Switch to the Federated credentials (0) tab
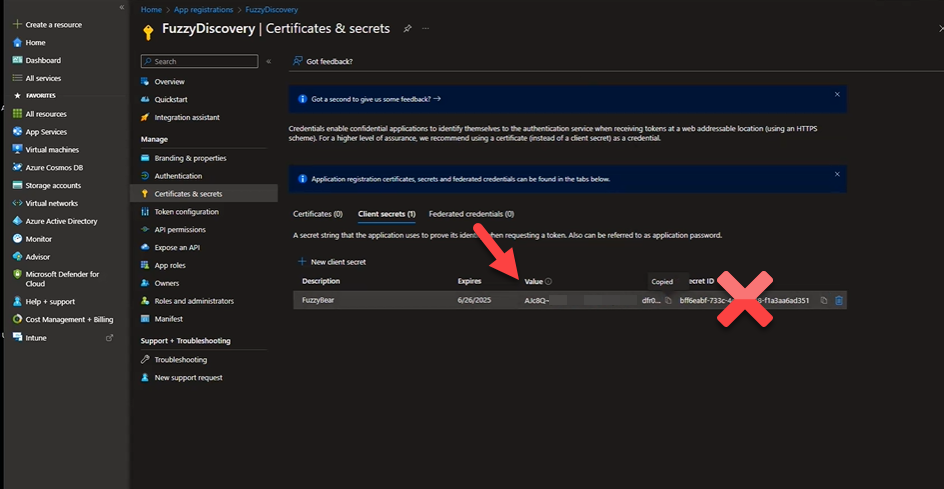Viewport: 944px width, 489px height. (471, 214)
